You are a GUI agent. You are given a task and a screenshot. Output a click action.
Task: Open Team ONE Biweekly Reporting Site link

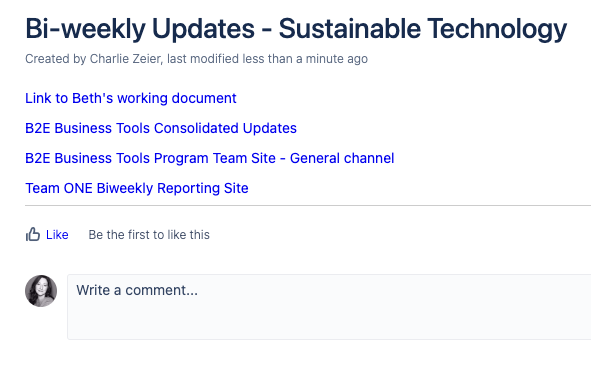click(137, 188)
